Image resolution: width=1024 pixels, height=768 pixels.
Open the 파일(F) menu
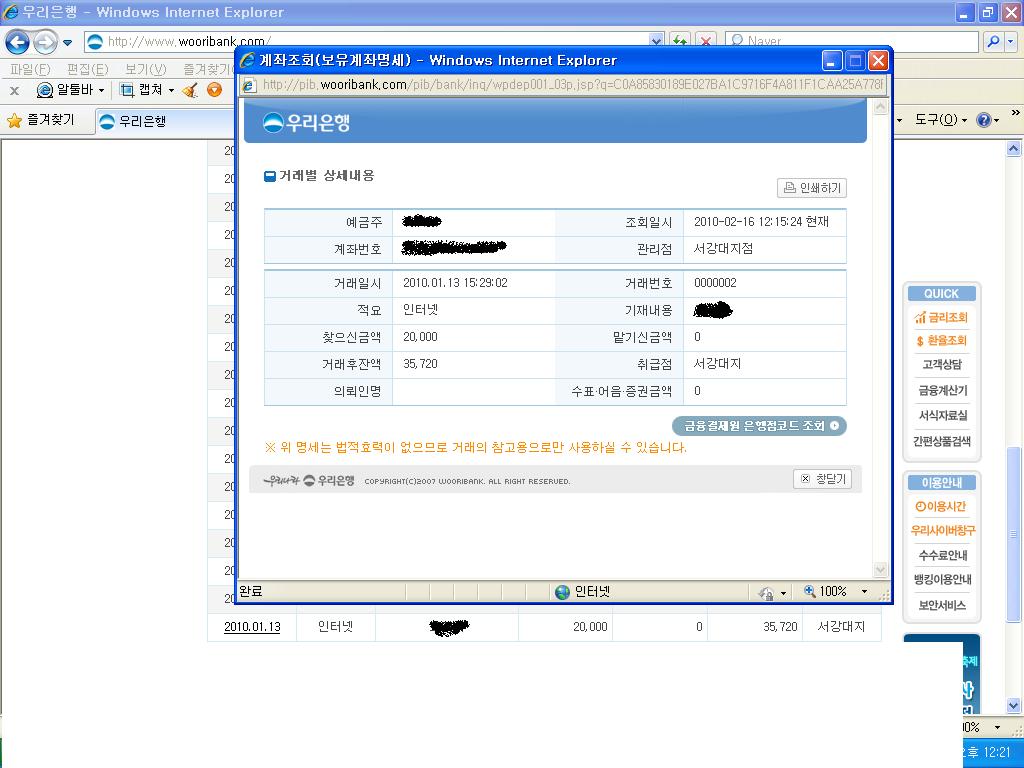click(x=30, y=69)
